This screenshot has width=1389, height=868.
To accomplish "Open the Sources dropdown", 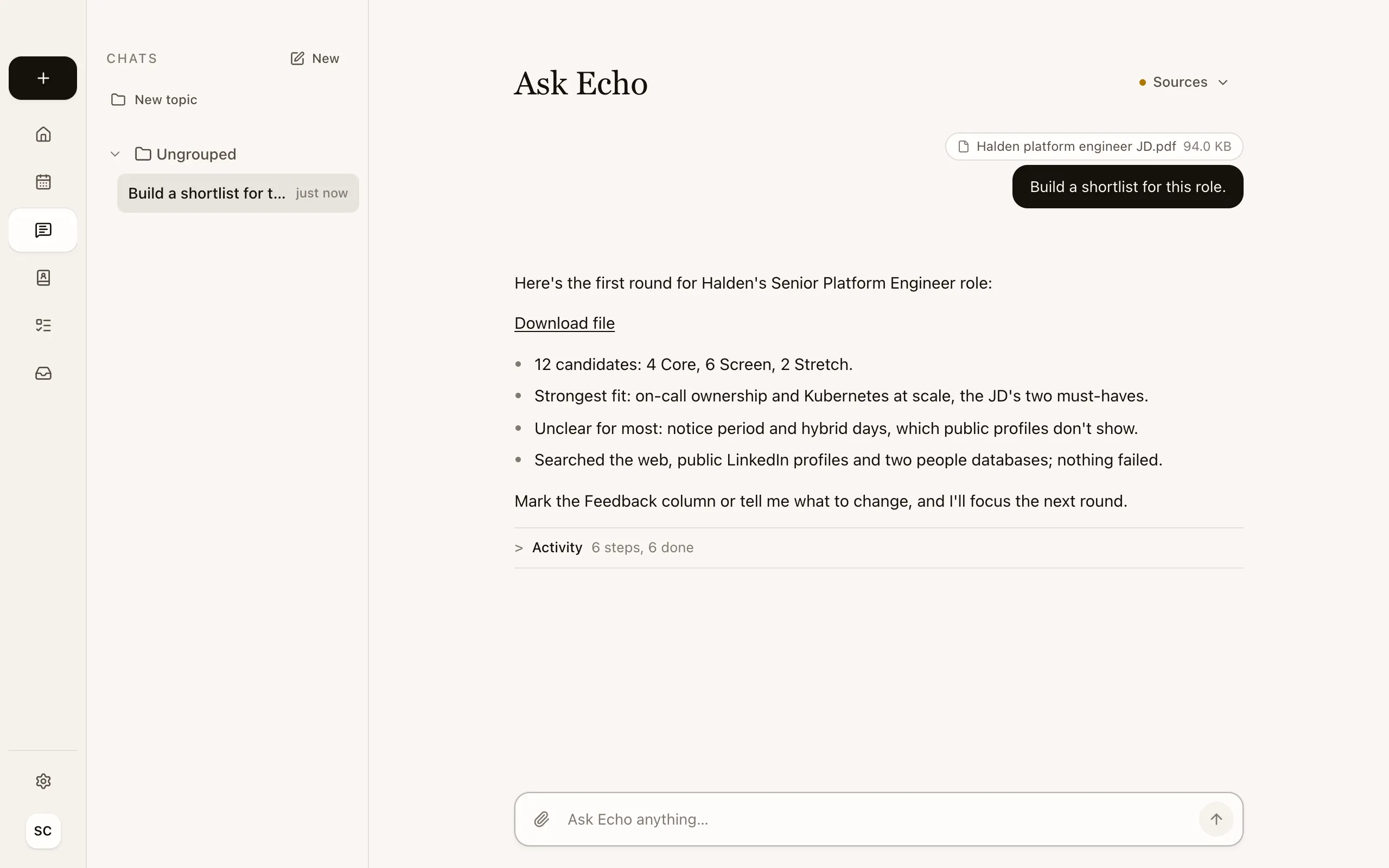I will [x=1183, y=82].
